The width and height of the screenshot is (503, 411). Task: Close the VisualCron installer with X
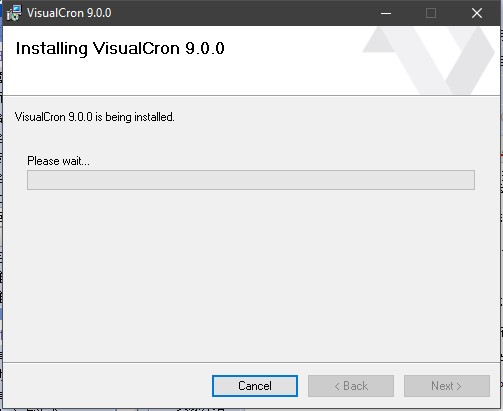tap(477, 13)
